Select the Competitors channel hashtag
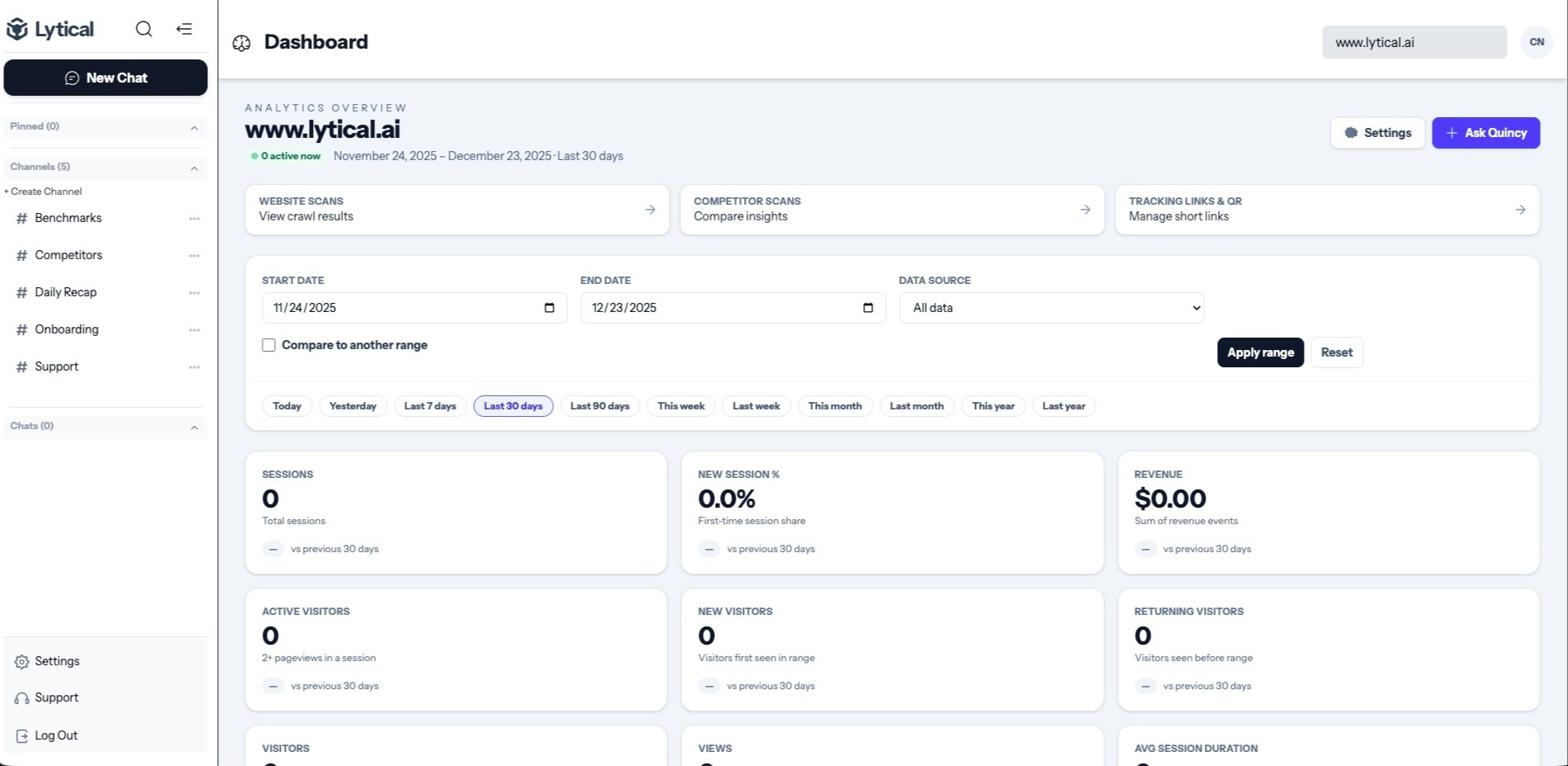 point(21,255)
